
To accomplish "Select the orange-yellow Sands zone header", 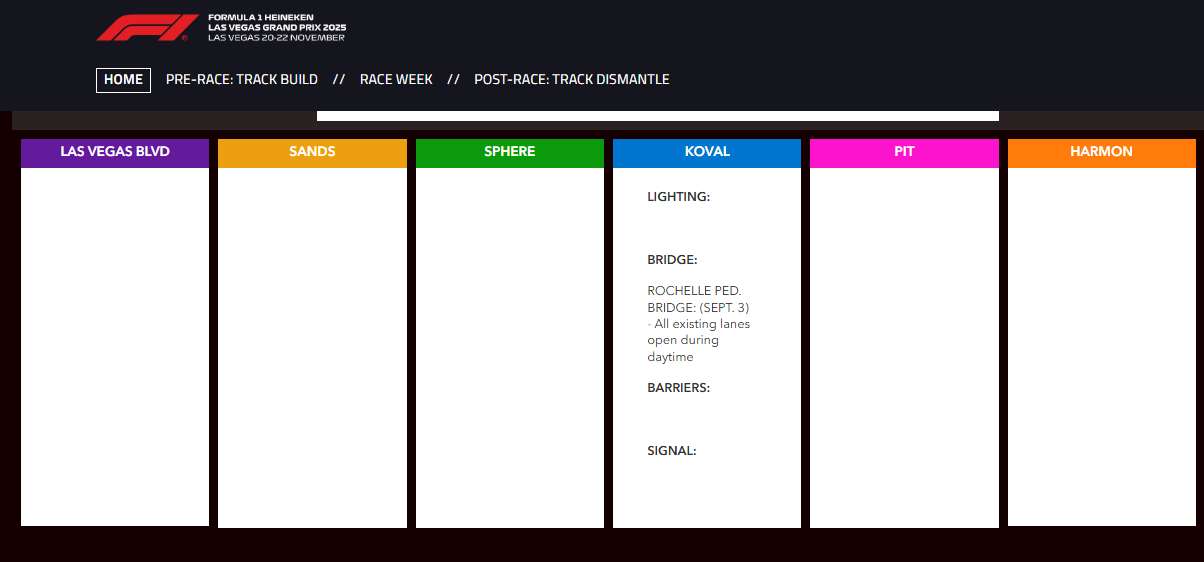I will click(x=312, y=152).
